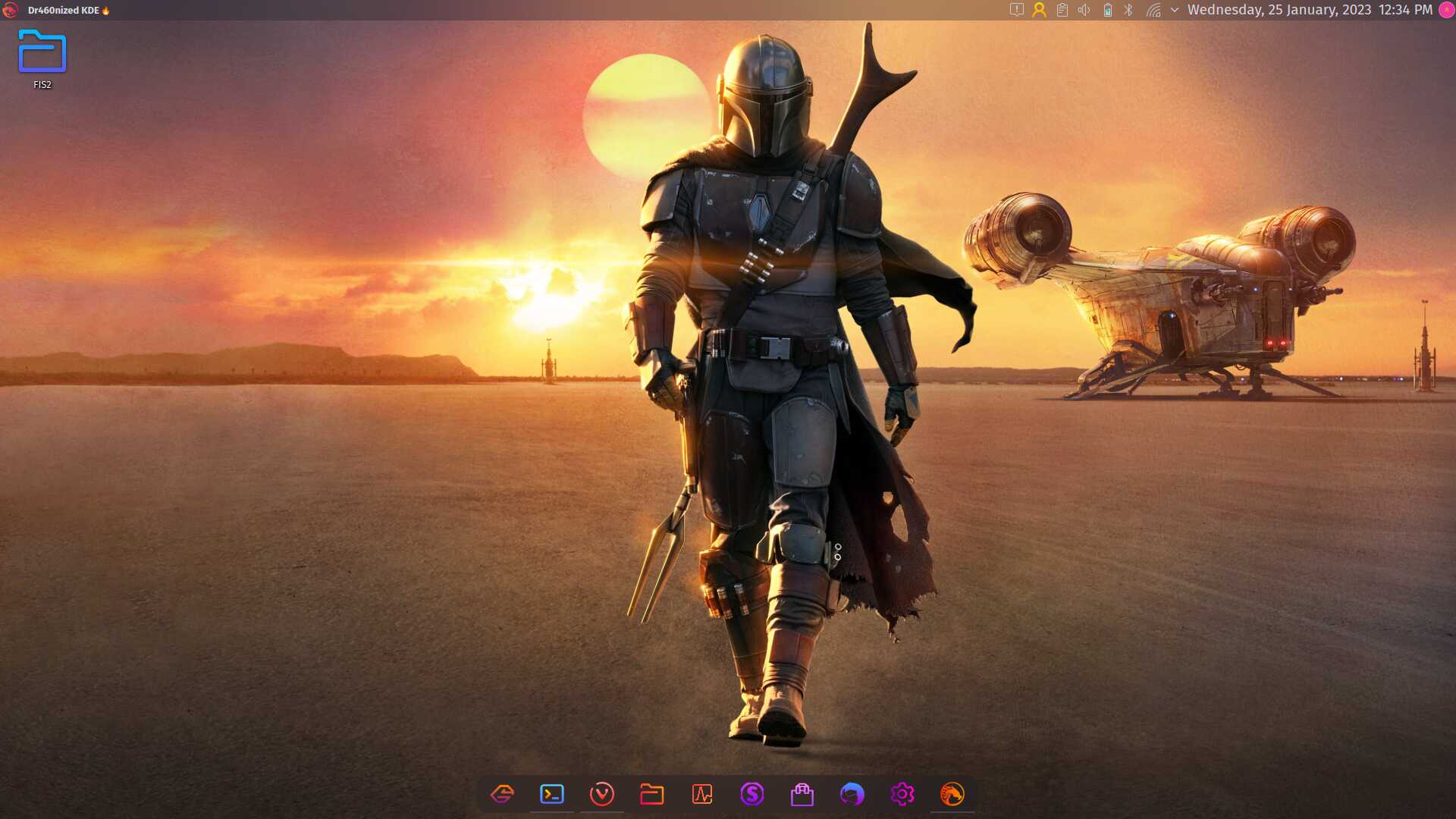
Task: Open the Bluetooth tray icon
Action: (x=1128, y=10)
